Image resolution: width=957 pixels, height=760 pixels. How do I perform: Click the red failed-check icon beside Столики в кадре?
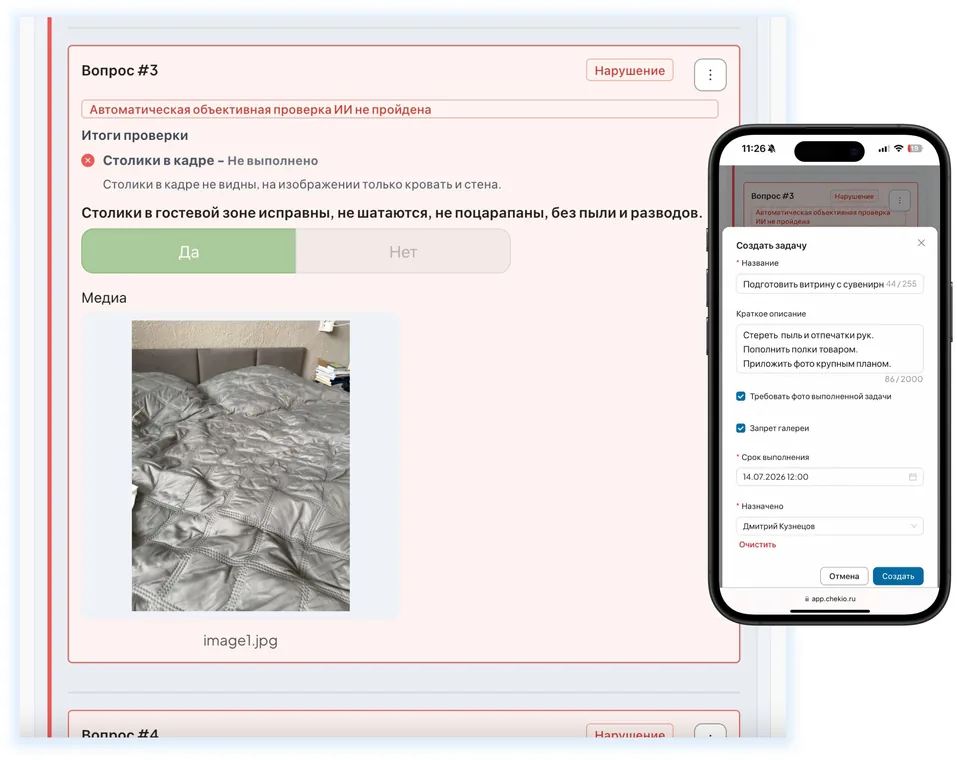[x=88, y=161]
